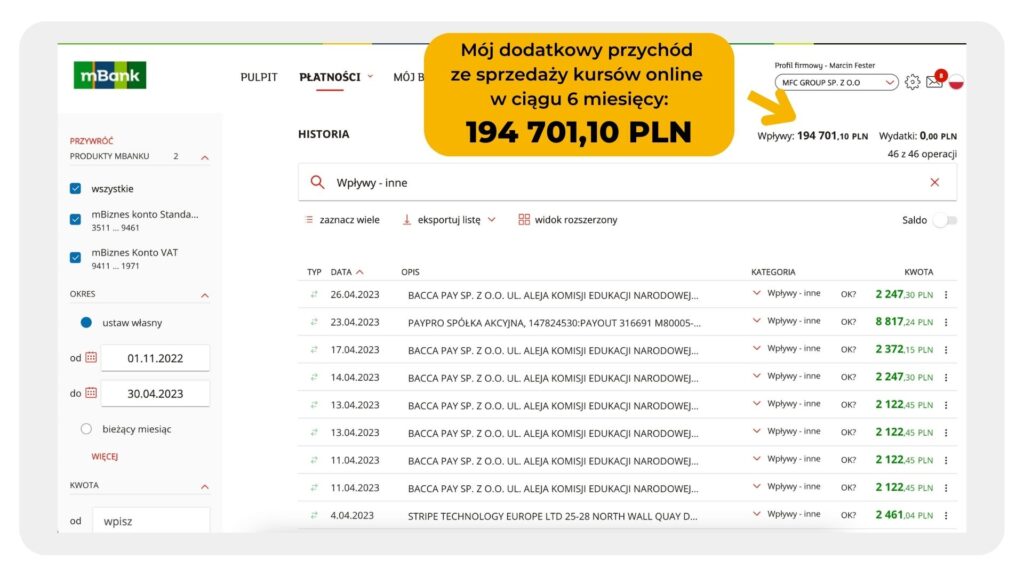The height and width of the screenshot is (576, 1024).
Task: Open the messages envelope icon
Action: click(x=934, y=82)
